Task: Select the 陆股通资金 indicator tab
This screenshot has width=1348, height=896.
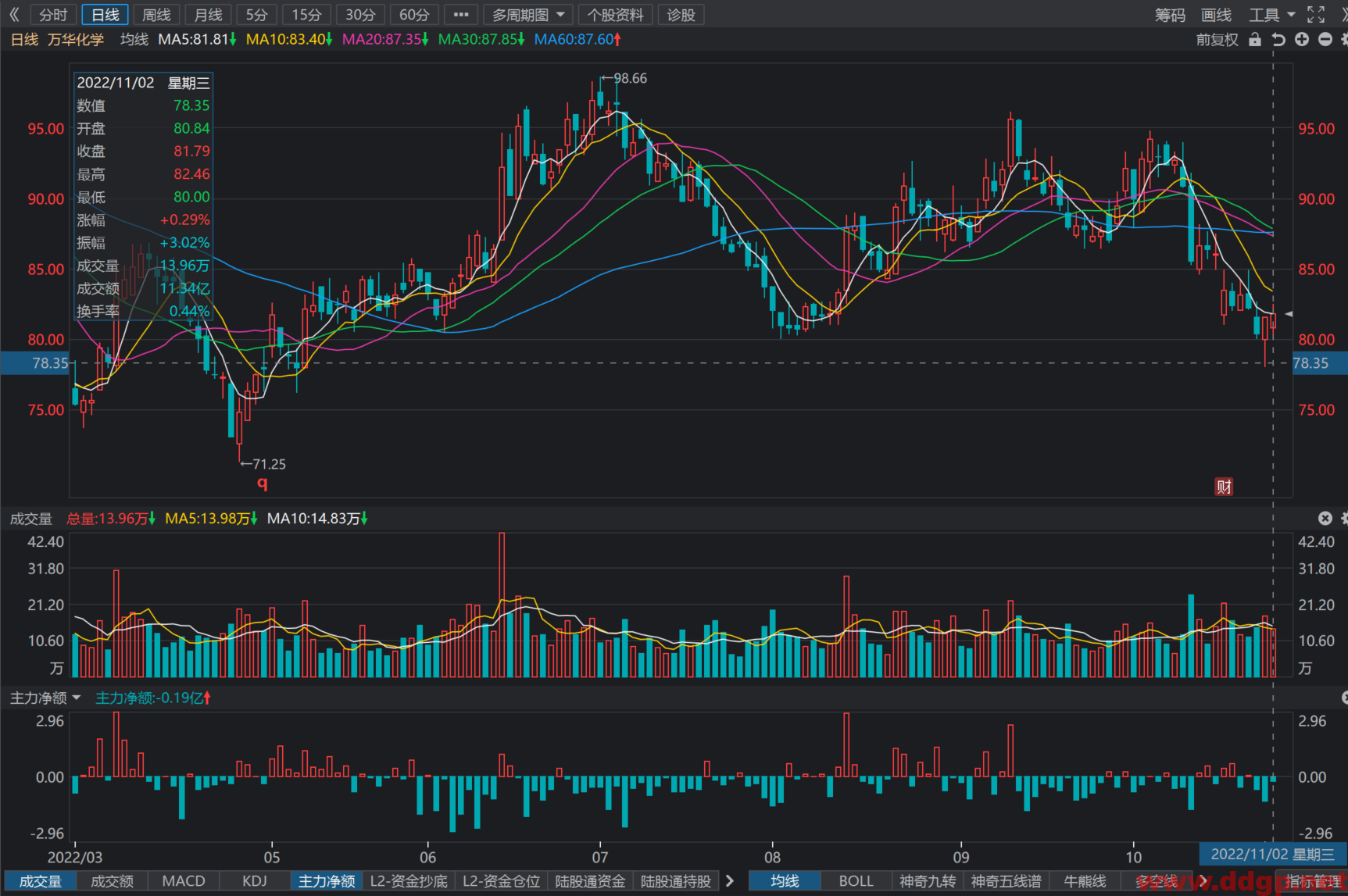Action: pyautogui.click(x=591, y=881)
